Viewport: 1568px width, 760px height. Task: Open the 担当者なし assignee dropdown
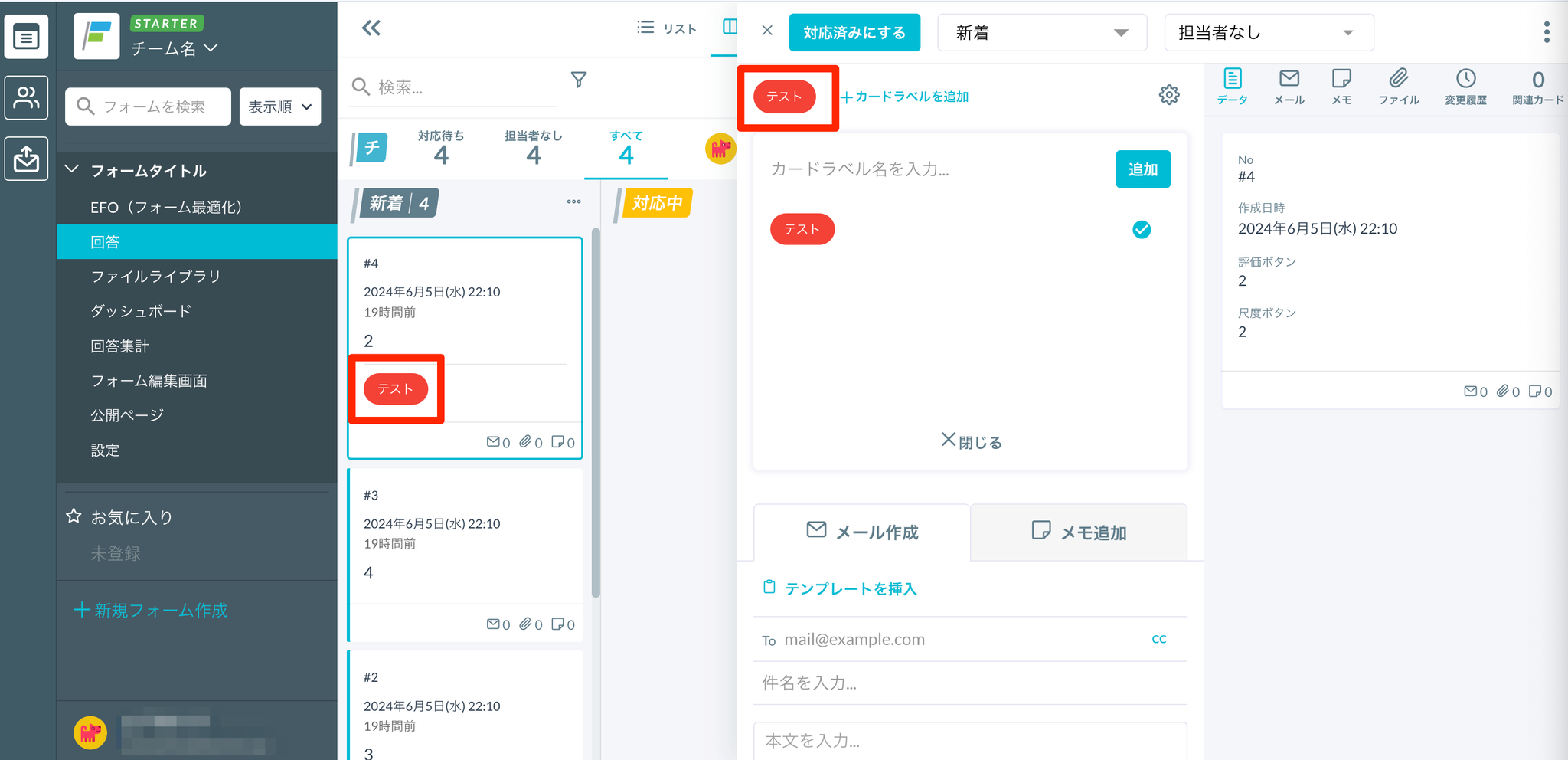point(1269,32)
